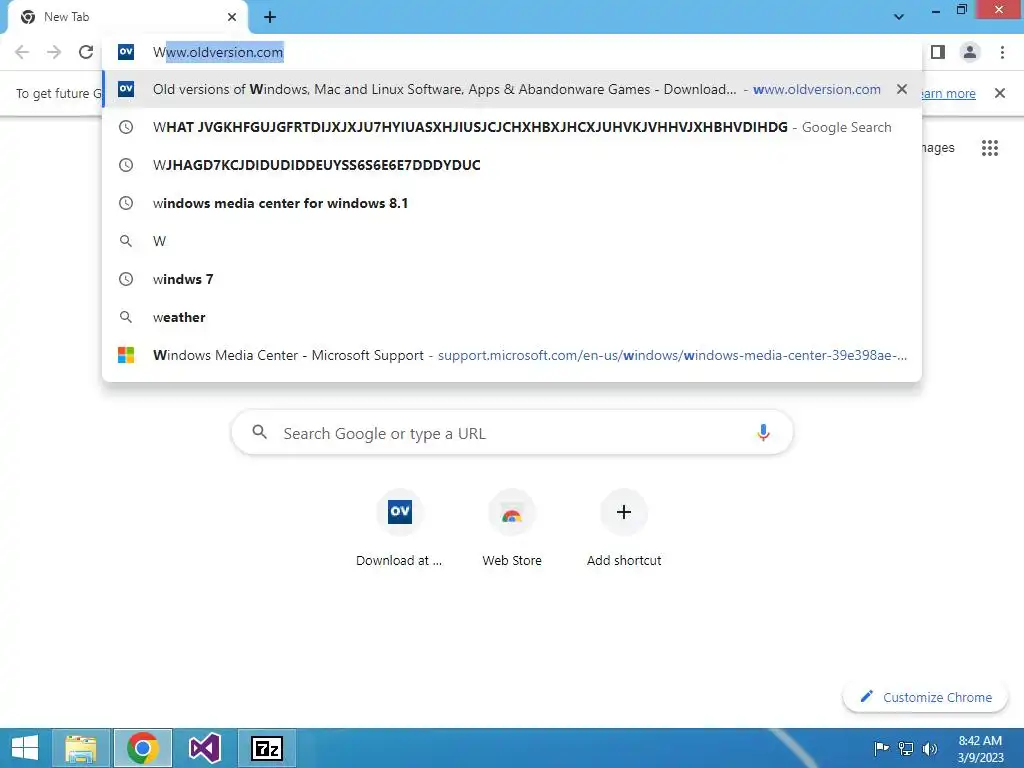The image size is (1024, 768).
Task: Click the Action Center flag tray icon
Action: [881, 748]
